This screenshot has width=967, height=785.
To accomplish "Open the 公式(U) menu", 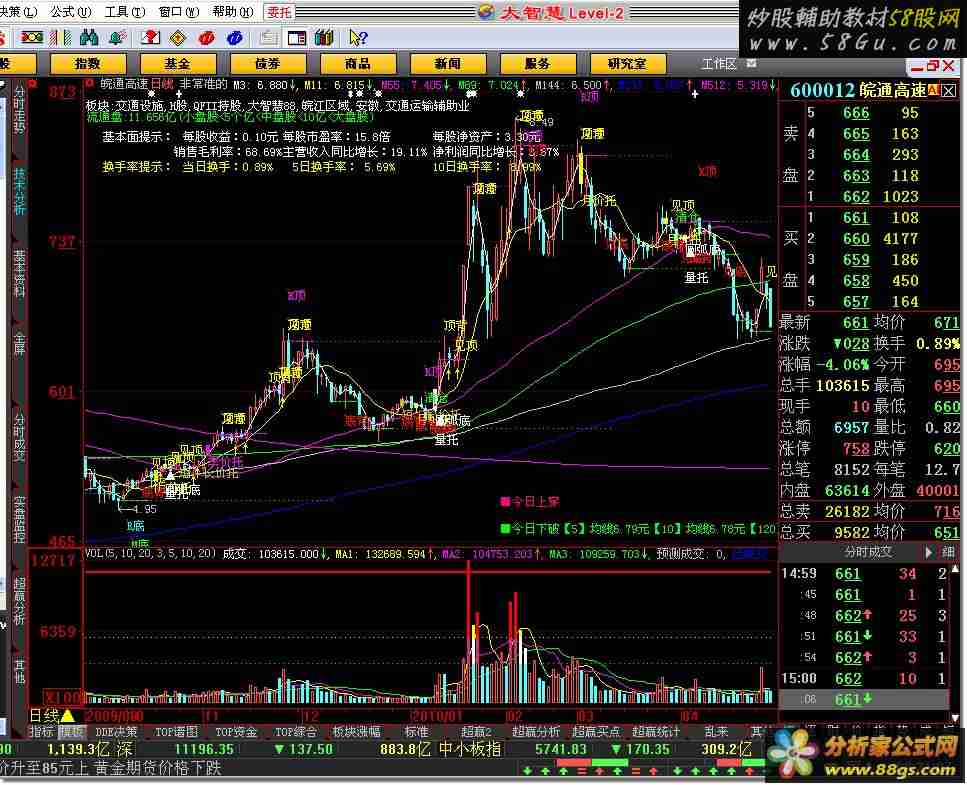I will (x=71, y=12).
